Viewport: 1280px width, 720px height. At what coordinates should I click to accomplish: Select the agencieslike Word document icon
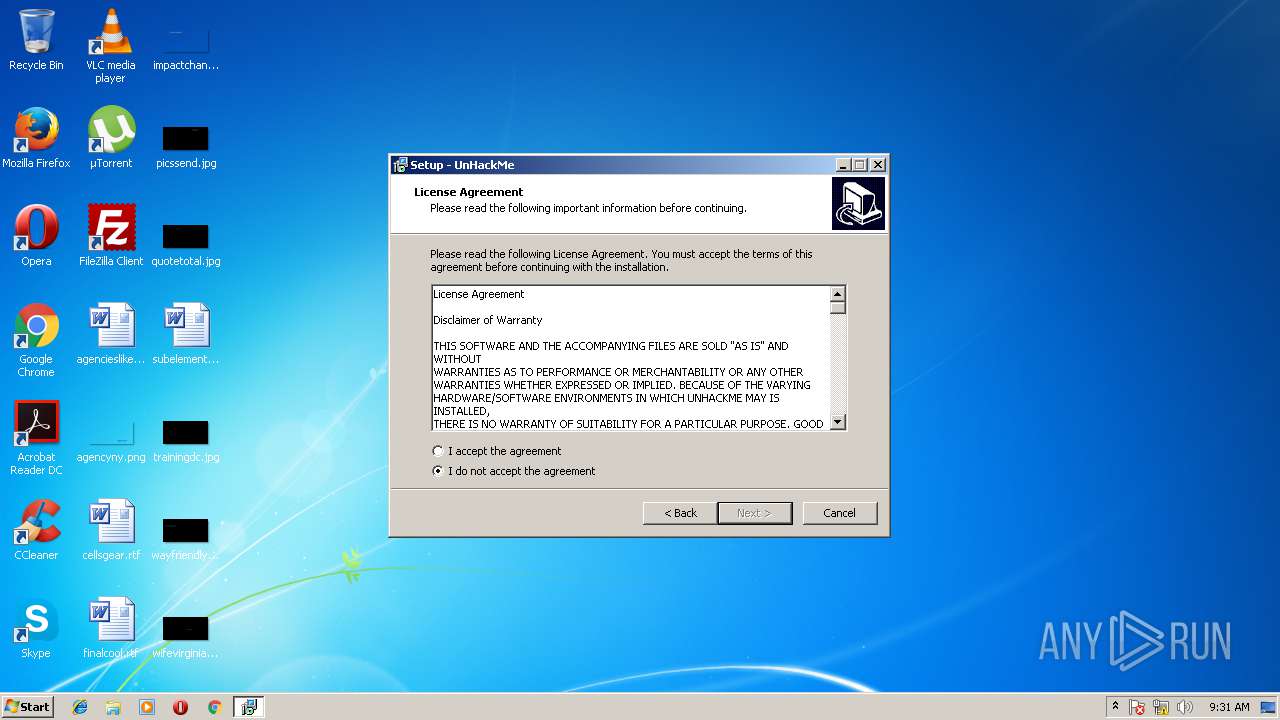110,334
